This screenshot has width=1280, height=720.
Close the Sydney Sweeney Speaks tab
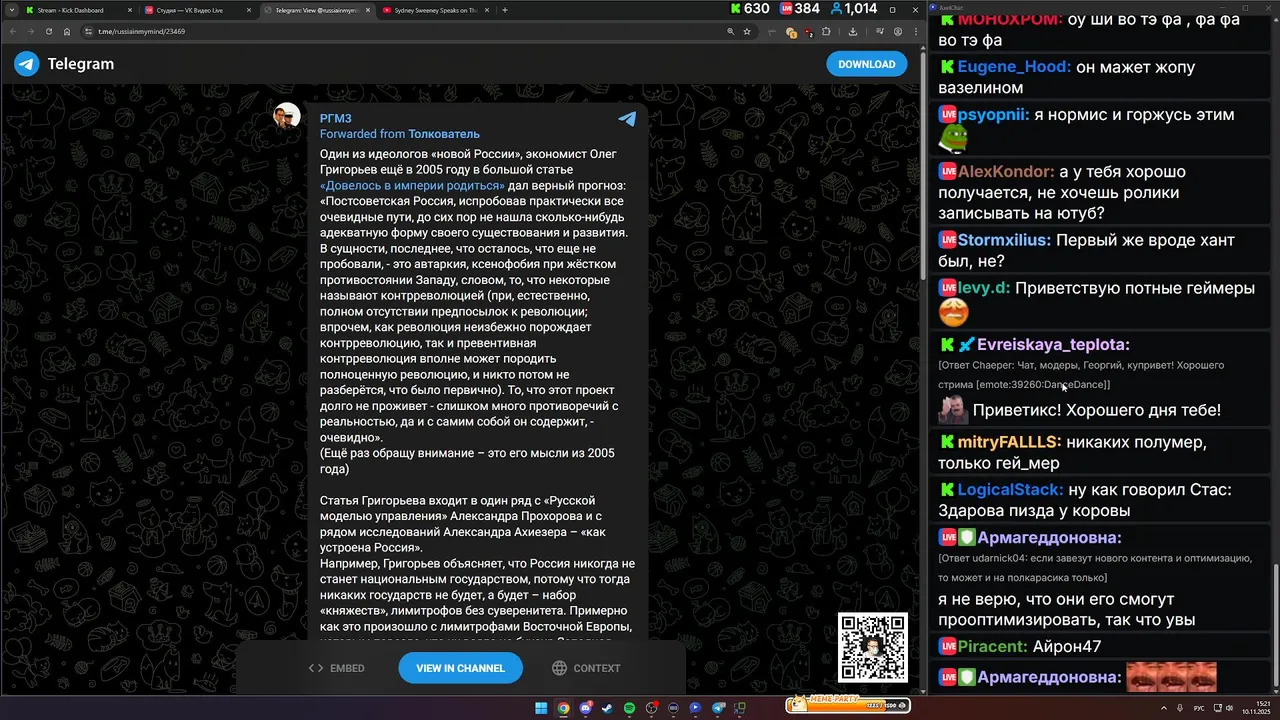485,10
